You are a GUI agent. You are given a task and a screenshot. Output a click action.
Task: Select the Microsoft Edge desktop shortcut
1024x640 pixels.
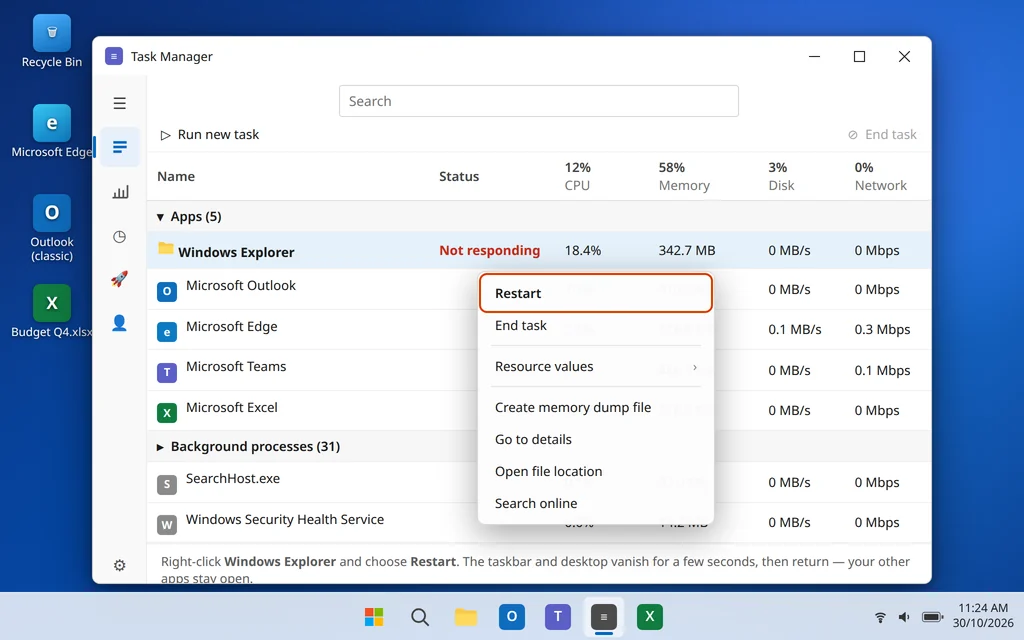pos(52,131)
